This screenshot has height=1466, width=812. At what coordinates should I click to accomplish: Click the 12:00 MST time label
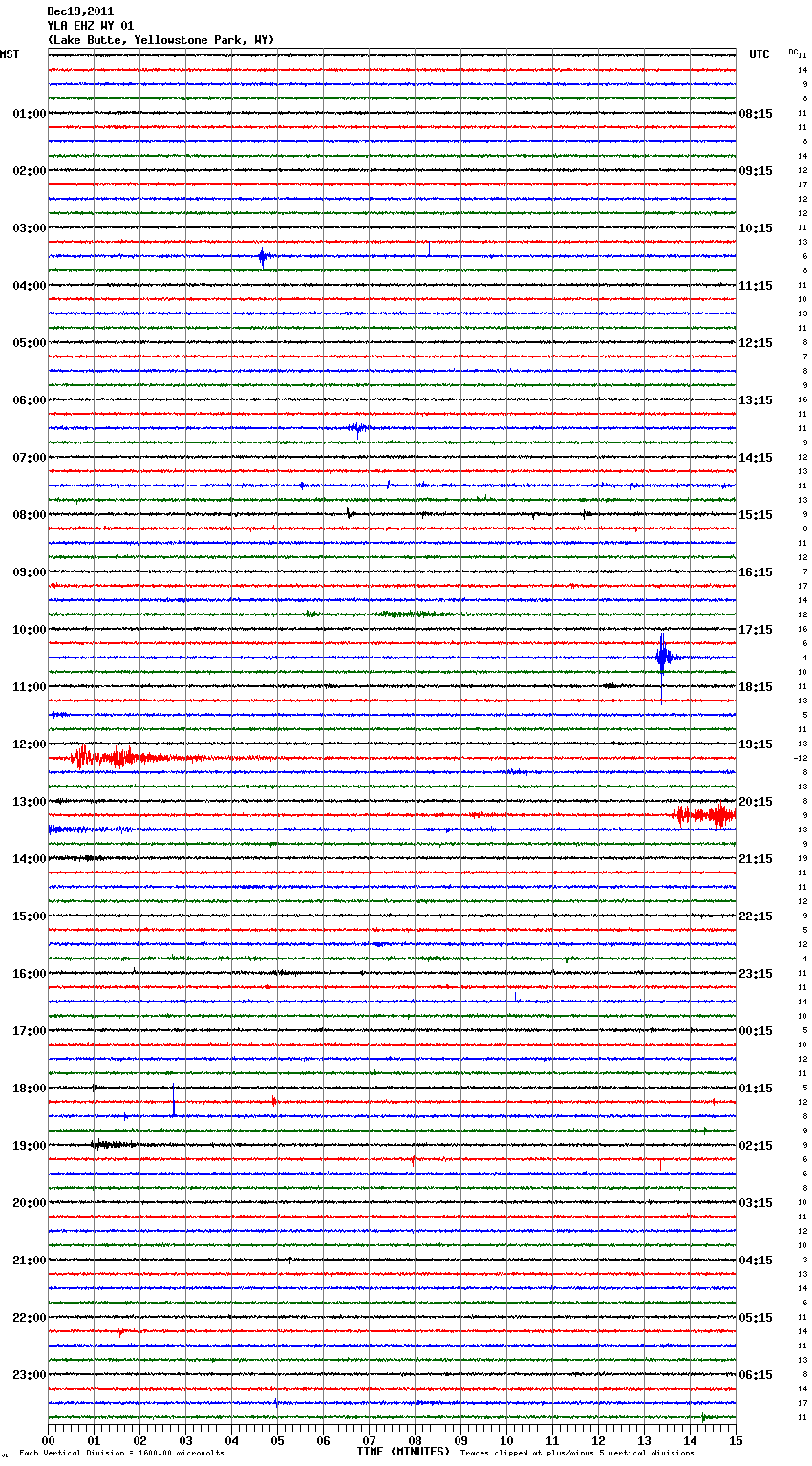coord(30,744)
